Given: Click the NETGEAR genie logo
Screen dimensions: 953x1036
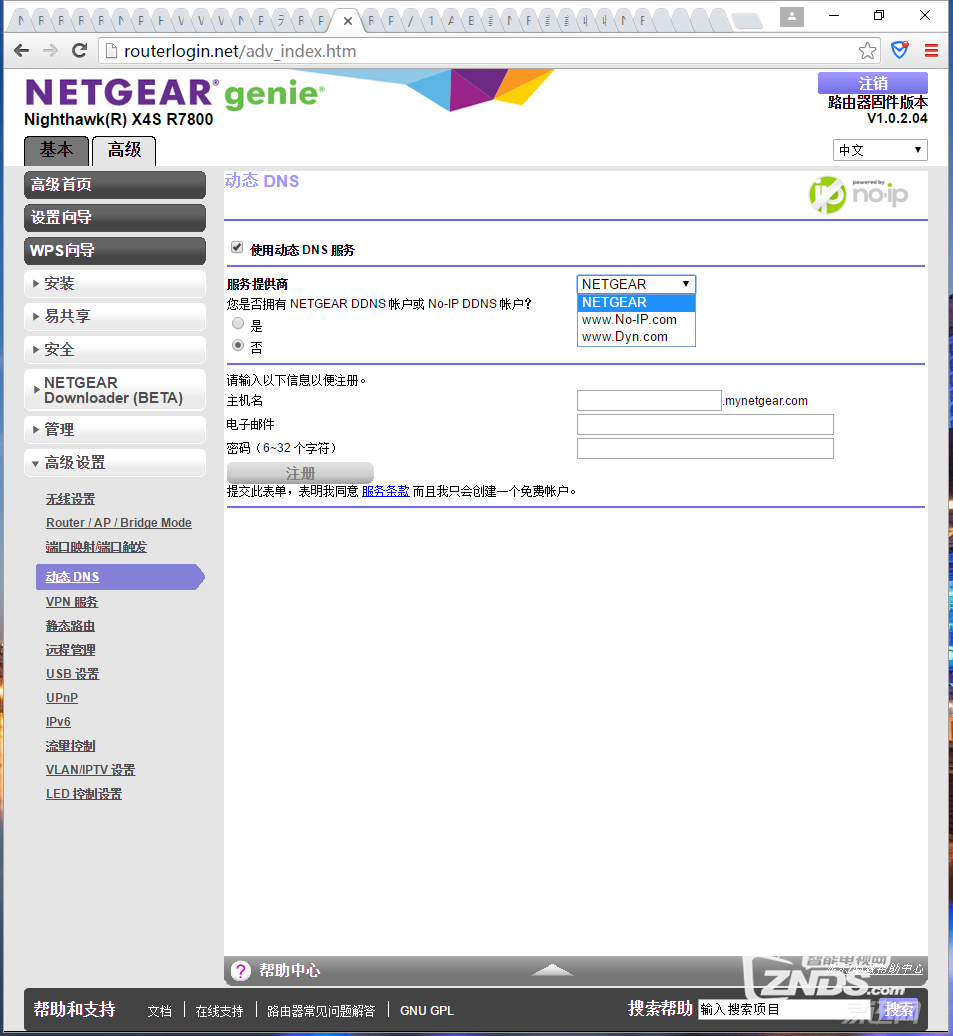Looking at the screenshot, I should click(x=175, y=93).
